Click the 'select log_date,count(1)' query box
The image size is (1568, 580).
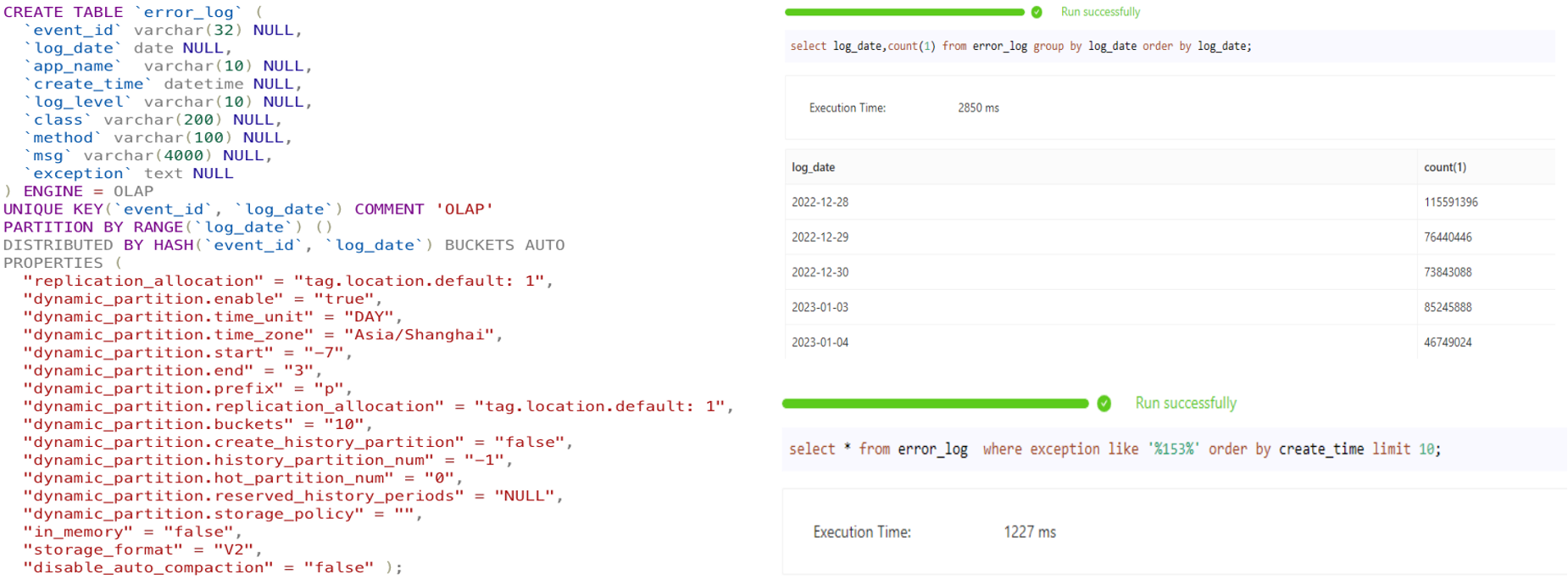pos(1170,46)
